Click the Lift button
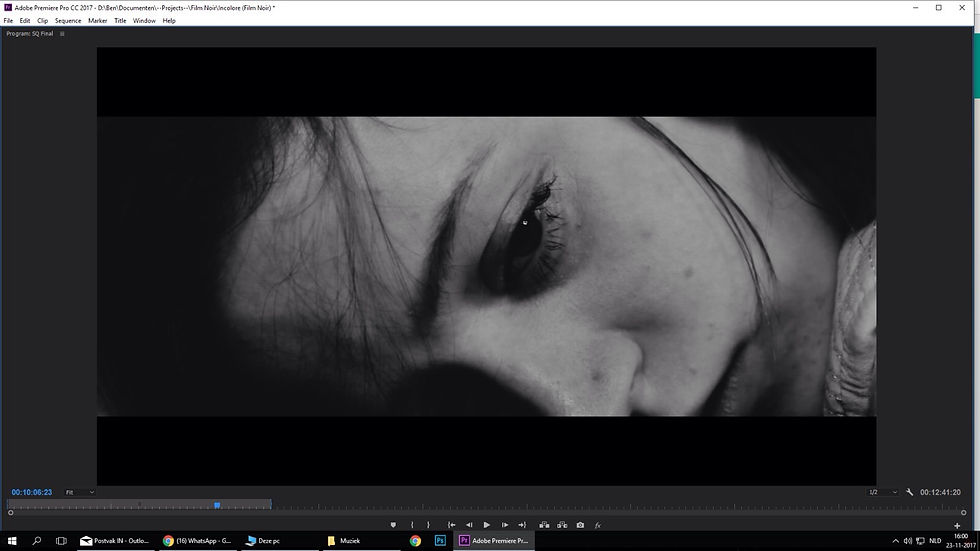The width and height of the screenshot is (980, 551). (544, 525)
